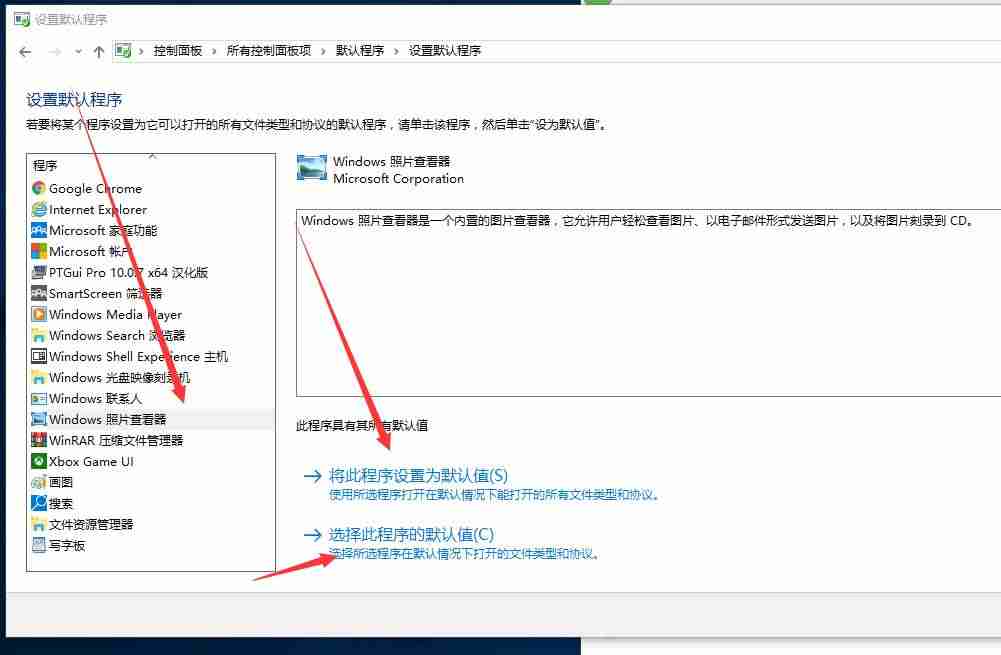Click 将此程序设置为默认值(S) link
This screenshot has height=655, width=1001.
[x=418, y=476]
